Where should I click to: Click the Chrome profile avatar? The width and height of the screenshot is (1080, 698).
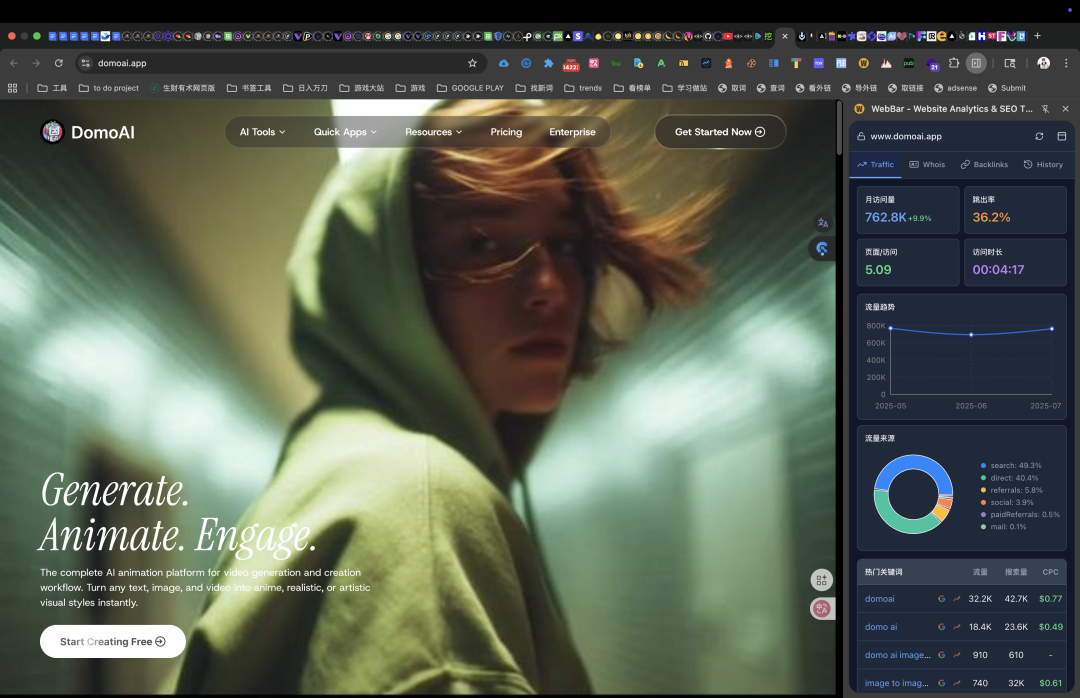click(x=1043, y=63)
